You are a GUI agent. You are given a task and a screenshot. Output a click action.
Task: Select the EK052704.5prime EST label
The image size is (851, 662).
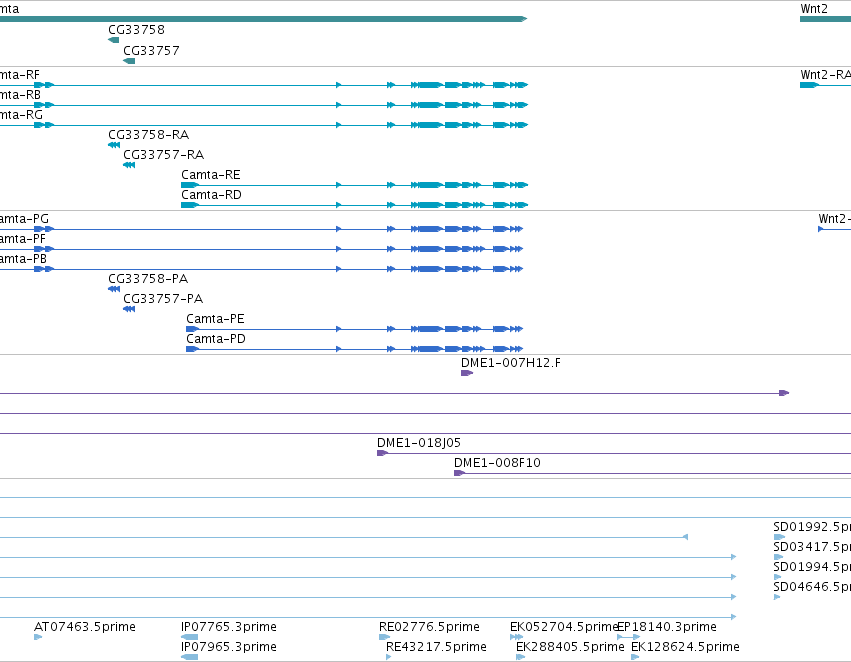pos(564,627)
